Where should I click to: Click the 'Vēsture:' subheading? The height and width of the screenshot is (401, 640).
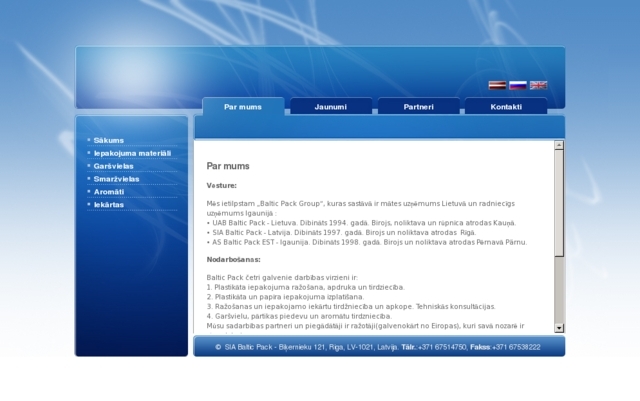[222, 185]
